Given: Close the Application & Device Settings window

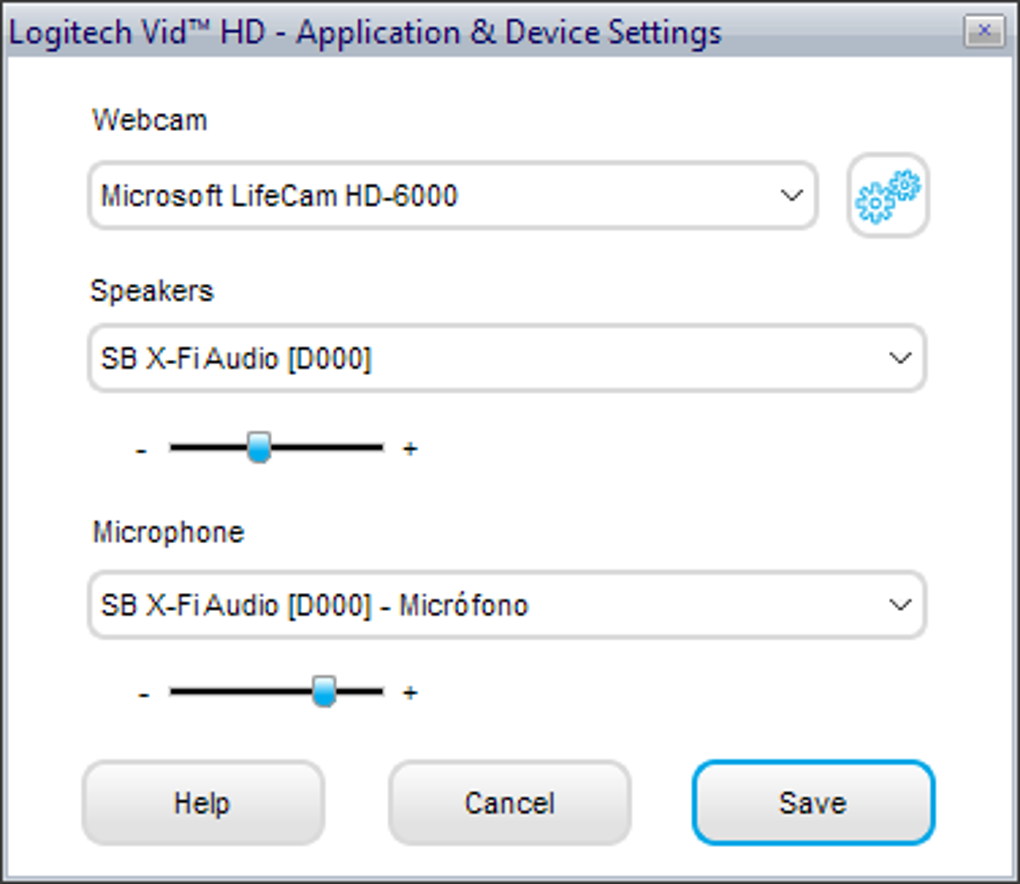Looking at the screenshot, I should 983,31.
